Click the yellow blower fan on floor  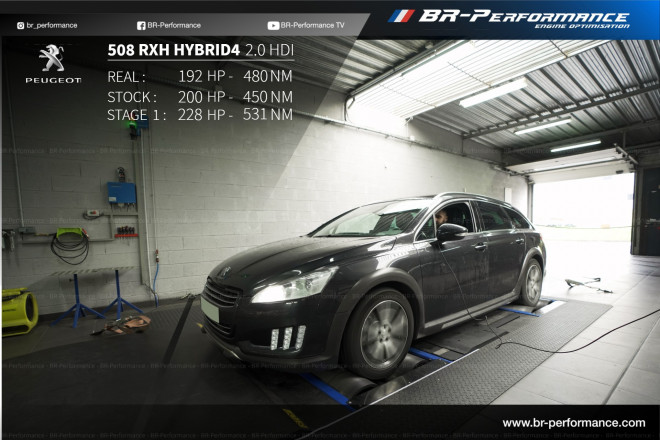18,311
